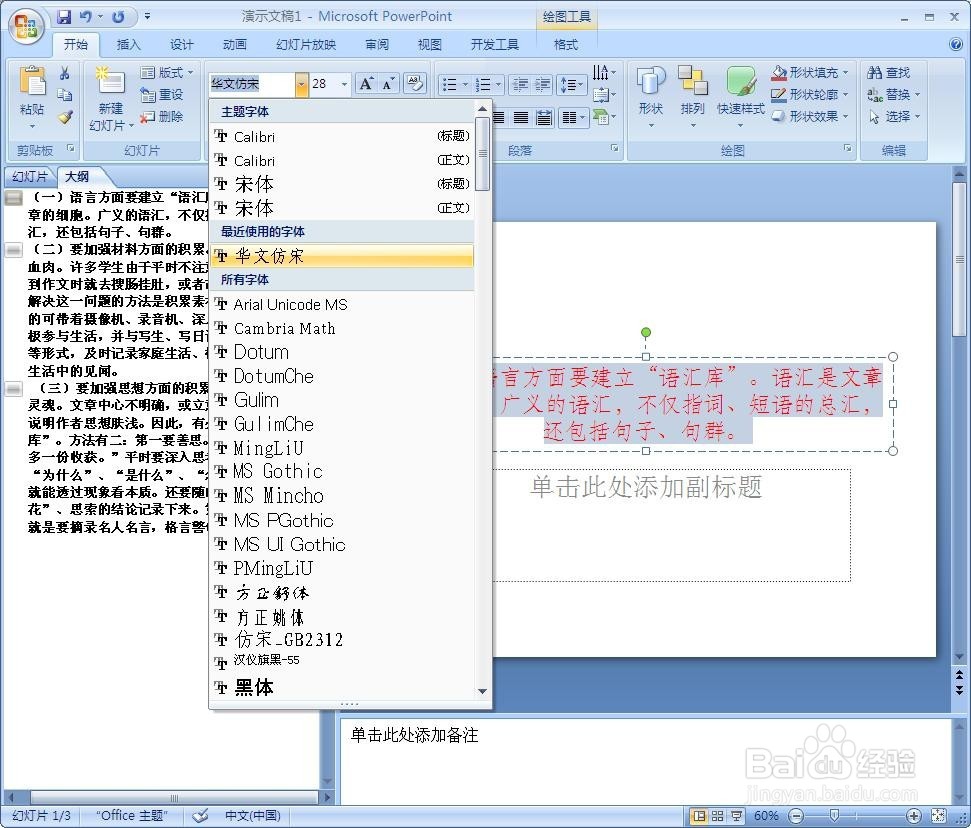Increase the font size

[x=367, y=84]
